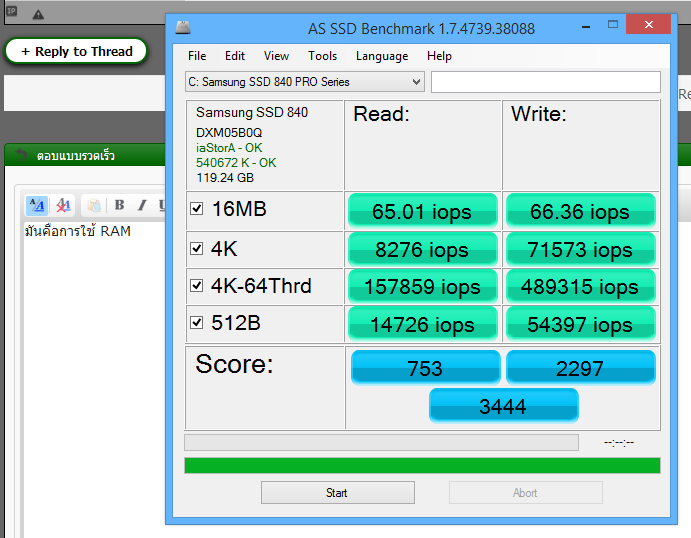
Task: Click the paste clipboard icon in editor
Action: tap(93, 205)
